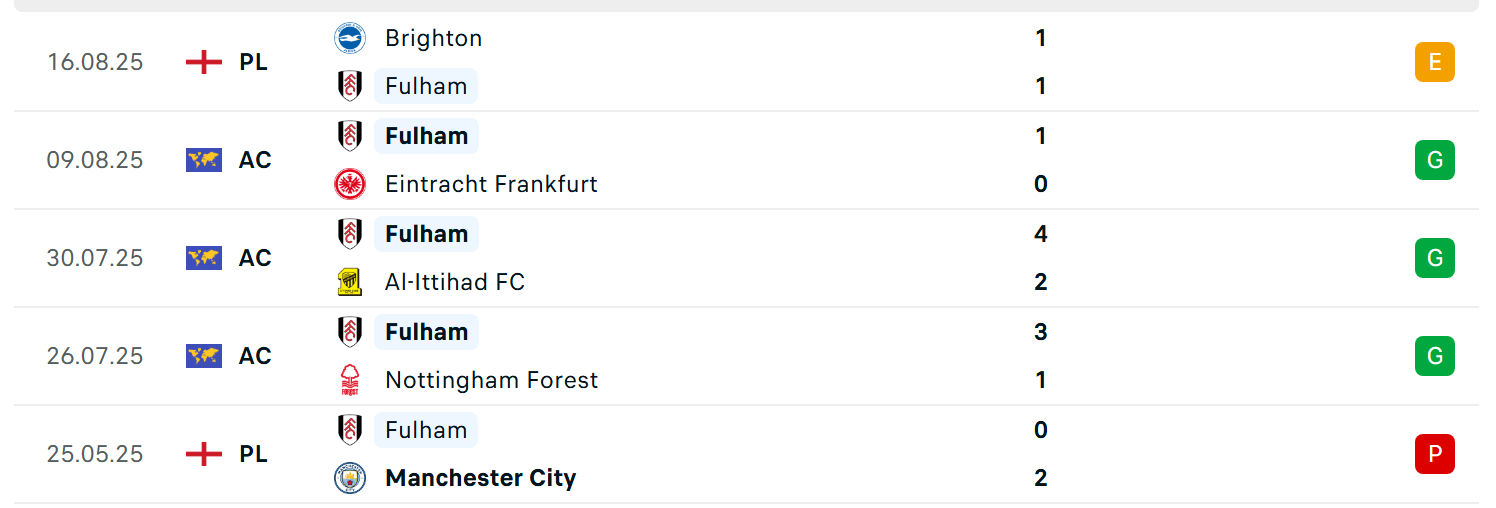Click England flag in 16.08.25 row
The width and height of the screenshot is (1496, 508).
(x=204, y=62)
